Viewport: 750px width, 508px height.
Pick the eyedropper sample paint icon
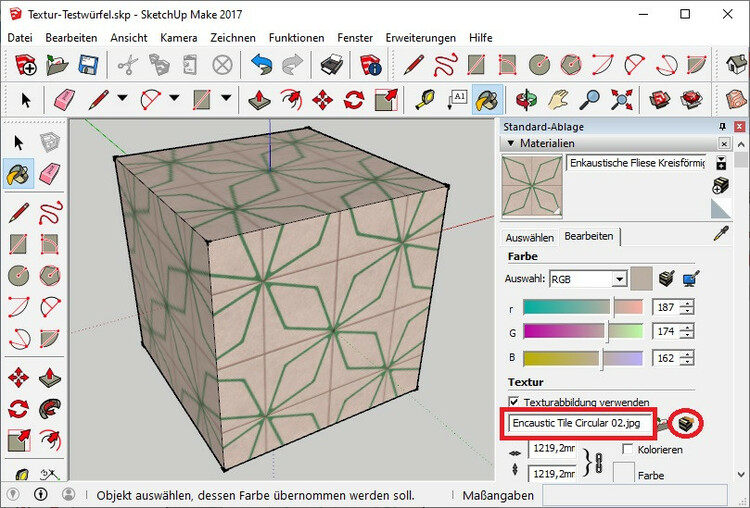point(721,234)
